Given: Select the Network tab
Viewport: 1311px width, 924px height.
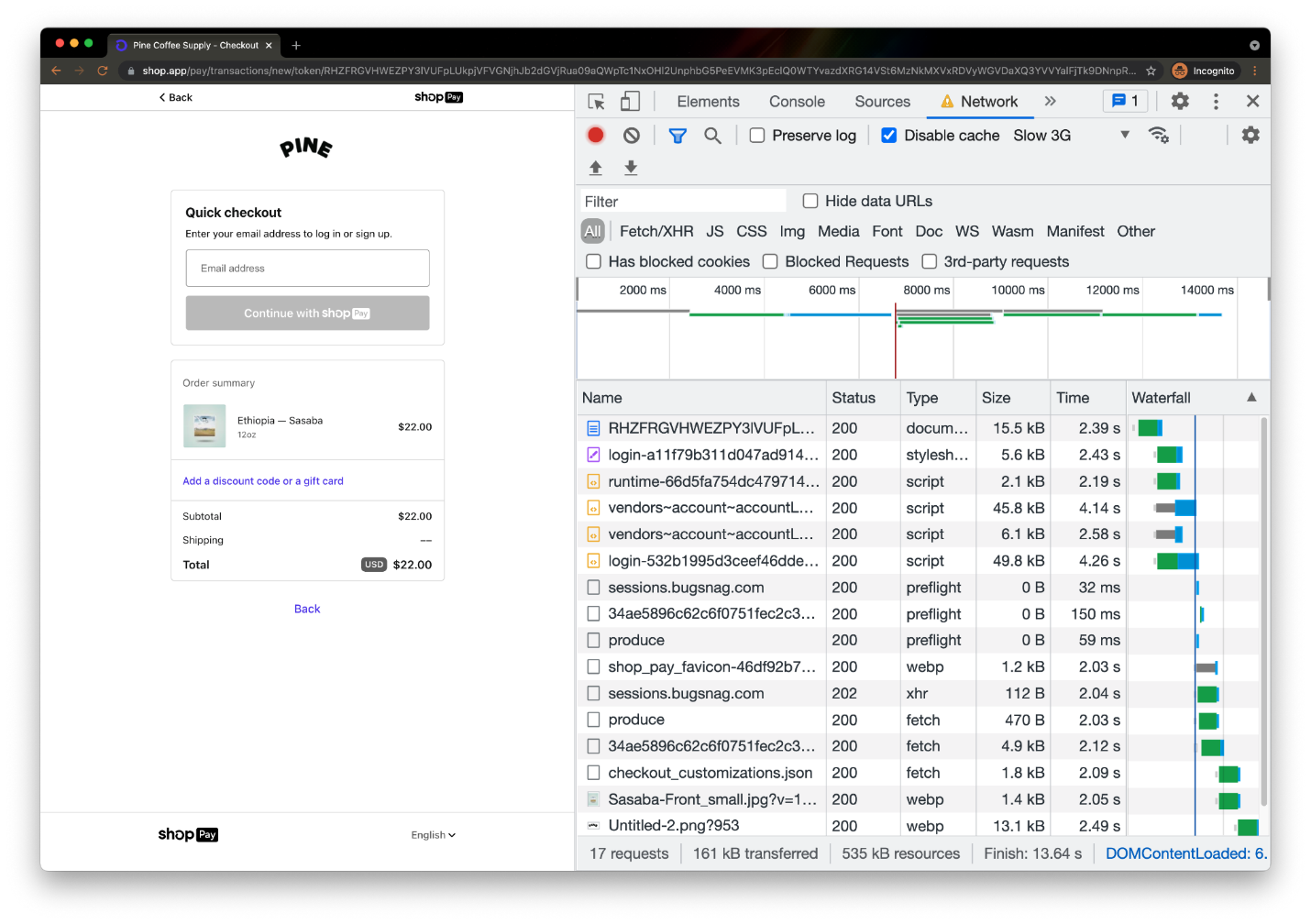Looking at the screenshot, I should click(x=979, y=102).
